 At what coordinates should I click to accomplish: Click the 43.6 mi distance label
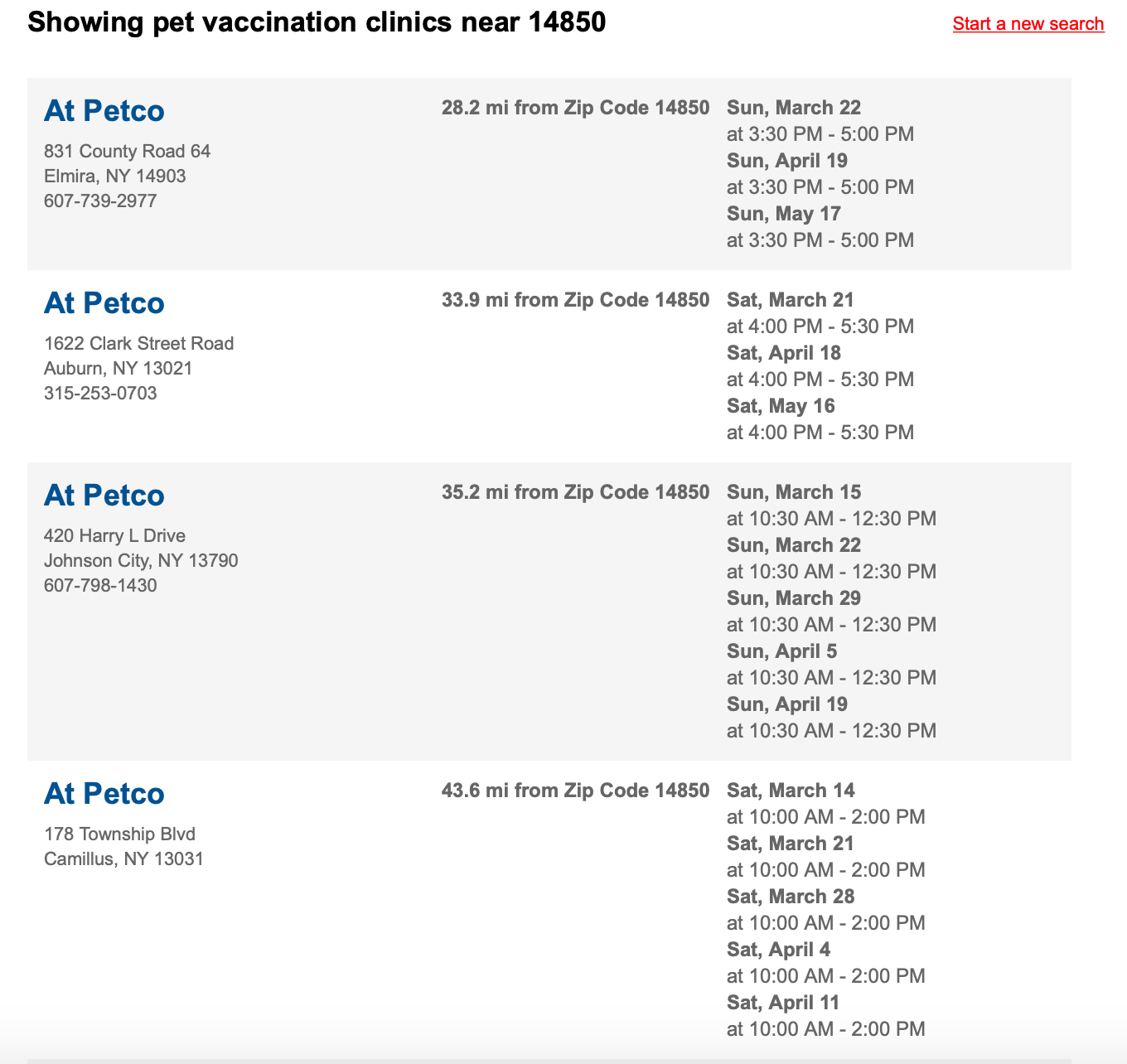(x=575, y=791)
